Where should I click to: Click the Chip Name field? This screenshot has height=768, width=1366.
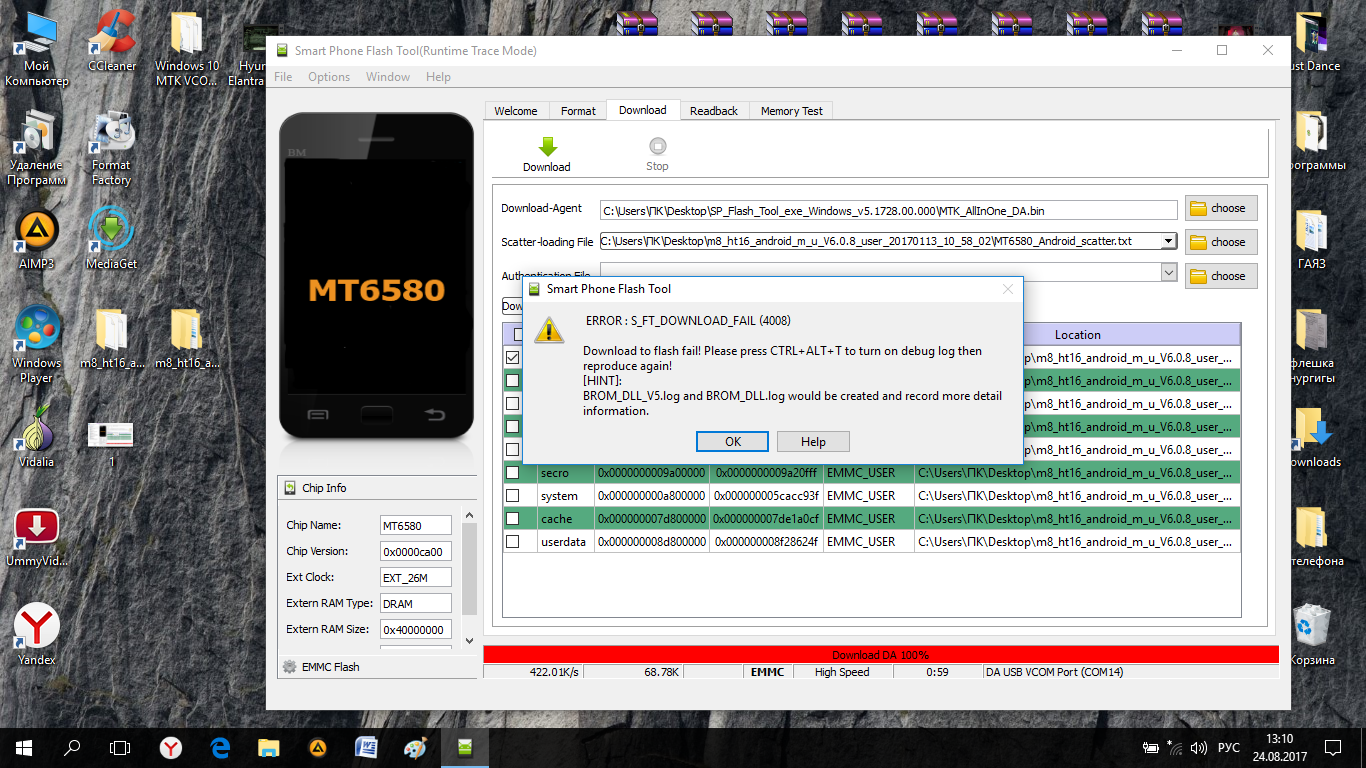tap(415, 525)
